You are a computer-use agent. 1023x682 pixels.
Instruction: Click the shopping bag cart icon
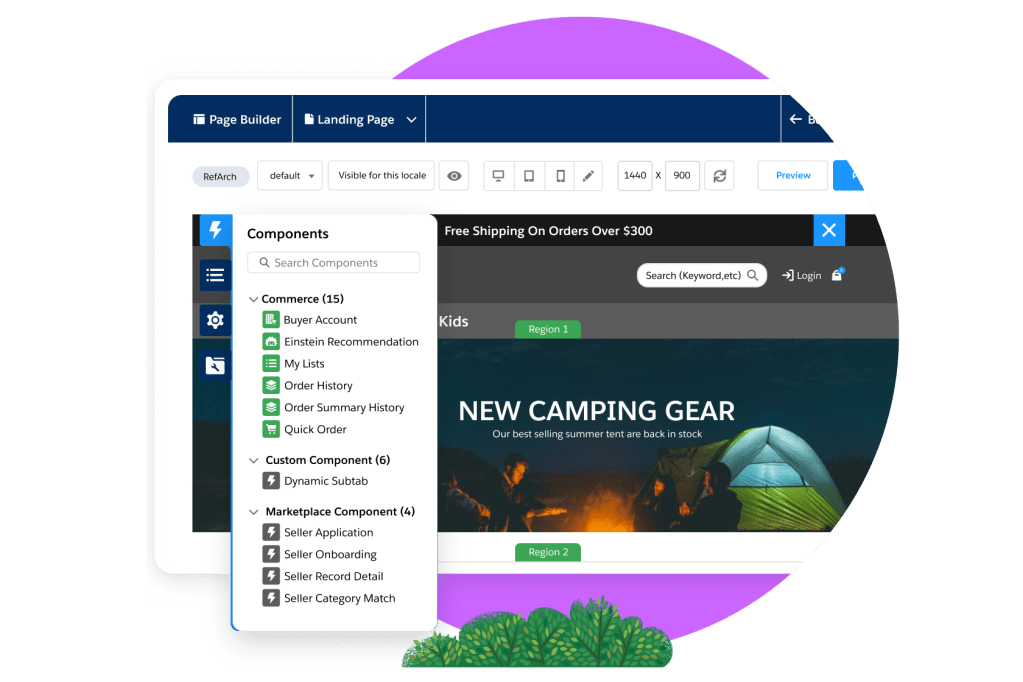tap(837, 275)
